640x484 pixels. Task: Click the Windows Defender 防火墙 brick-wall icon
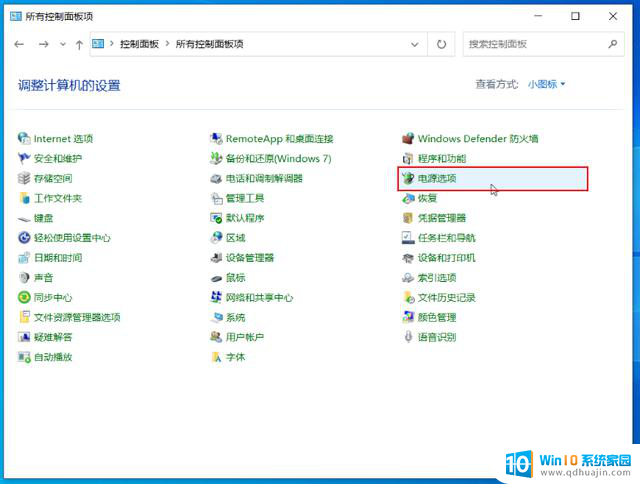(x=408, y=138)
